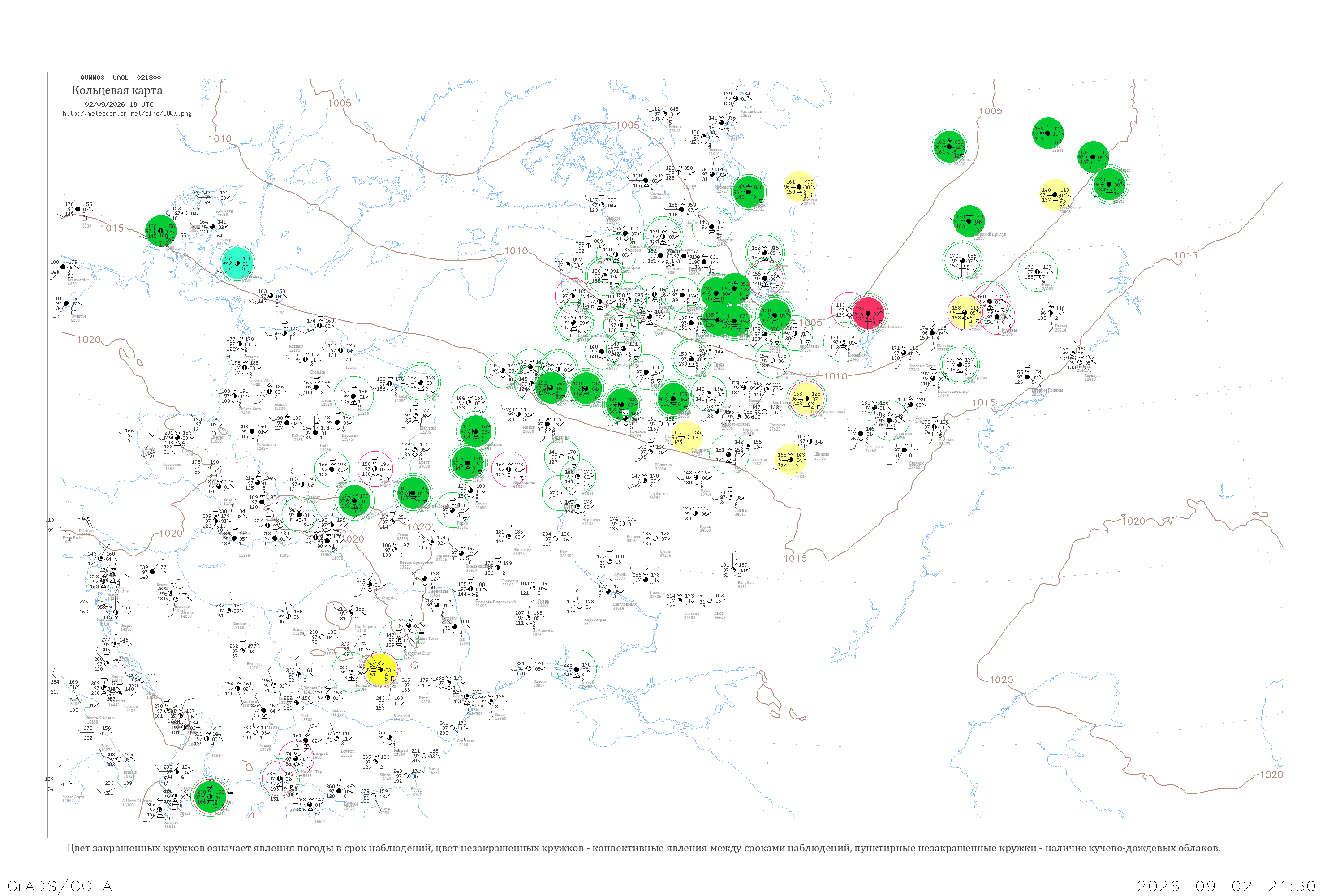The image size is (1344, 896).
Task: Click the Russian legend caption below the map
Action: (643, 848)
